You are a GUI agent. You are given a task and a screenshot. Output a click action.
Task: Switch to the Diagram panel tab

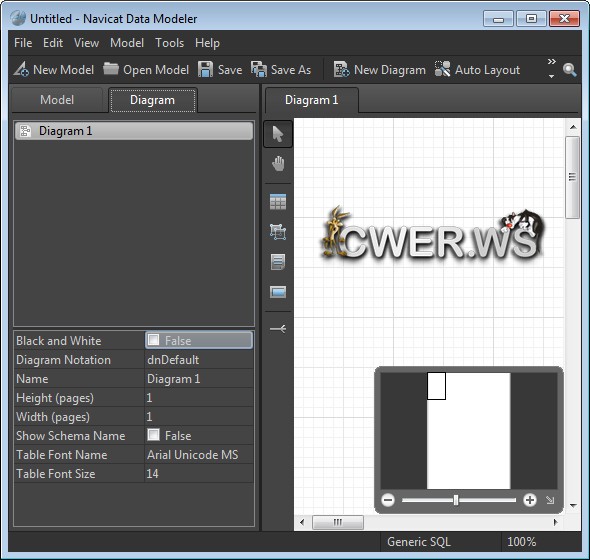click(152, 100)
